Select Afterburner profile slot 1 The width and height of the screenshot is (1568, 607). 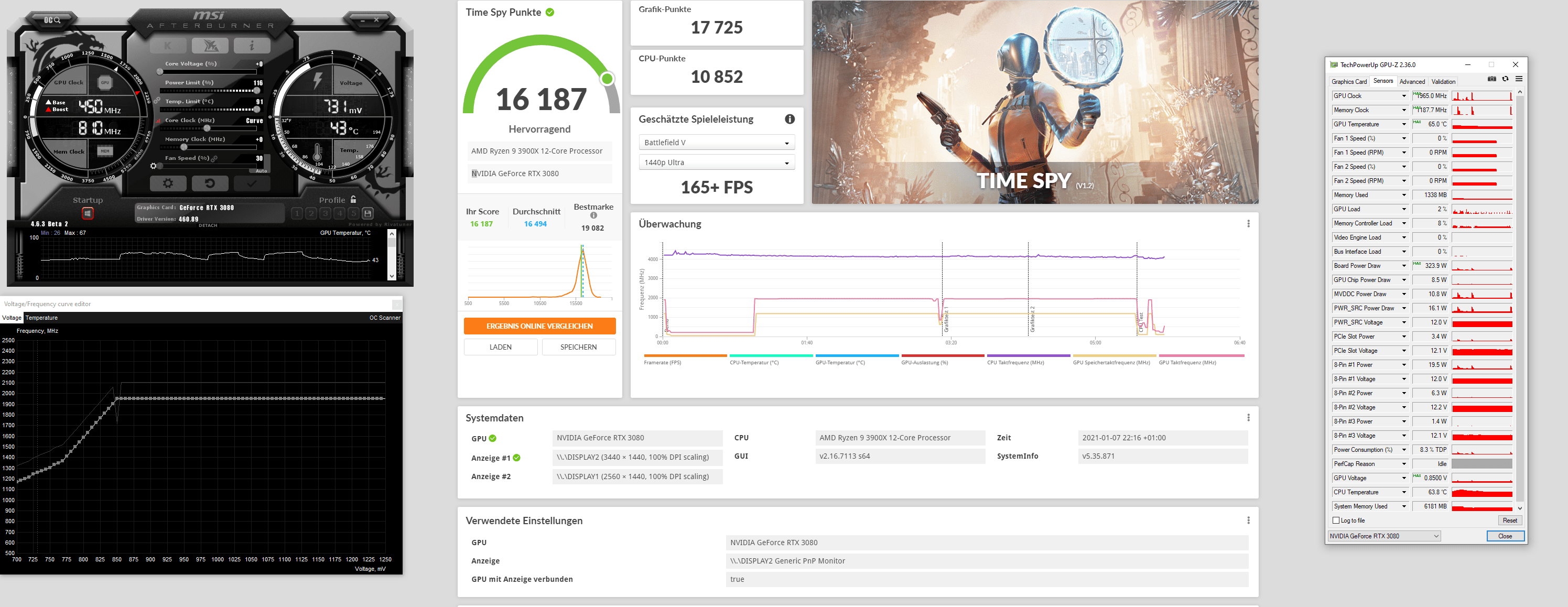click(x=296, y=213)
